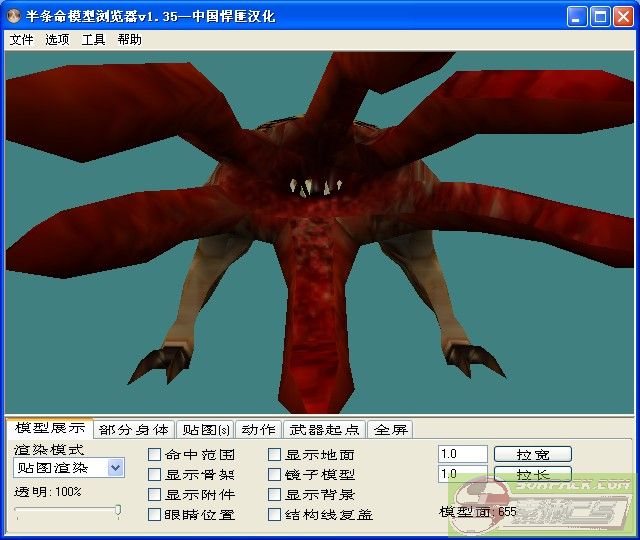The height and width of the screenshot is (540, 640).
Task: Maximize the model viewer window
Action: [x=600, y=16]
